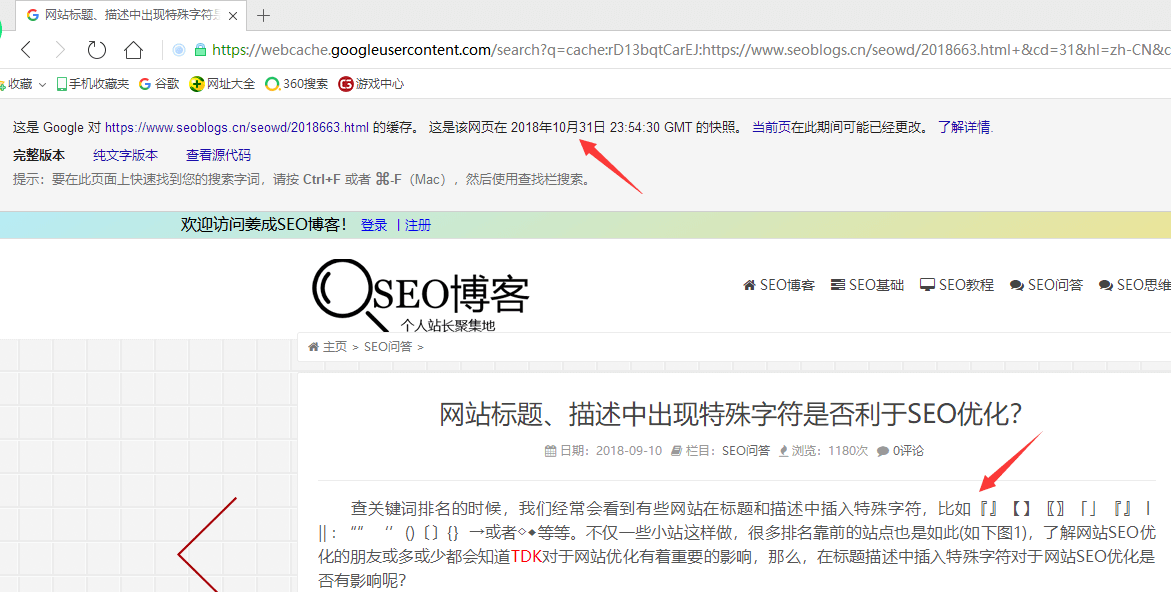Click 个人站长聚集地 tagline under logo
The width and height of the screenshot is (1171, 592).
click(448, 326)
